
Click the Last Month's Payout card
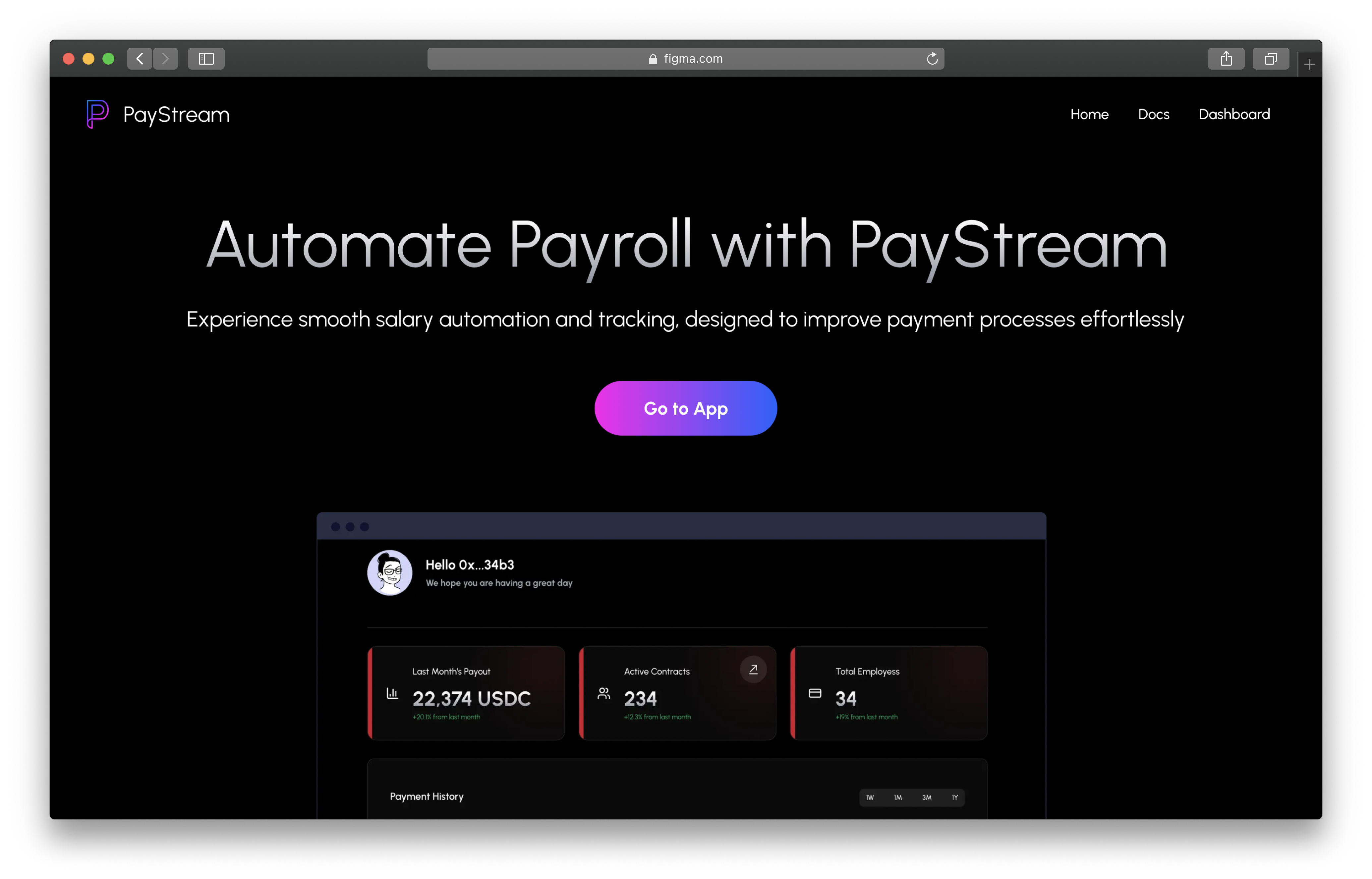point(466,693)
